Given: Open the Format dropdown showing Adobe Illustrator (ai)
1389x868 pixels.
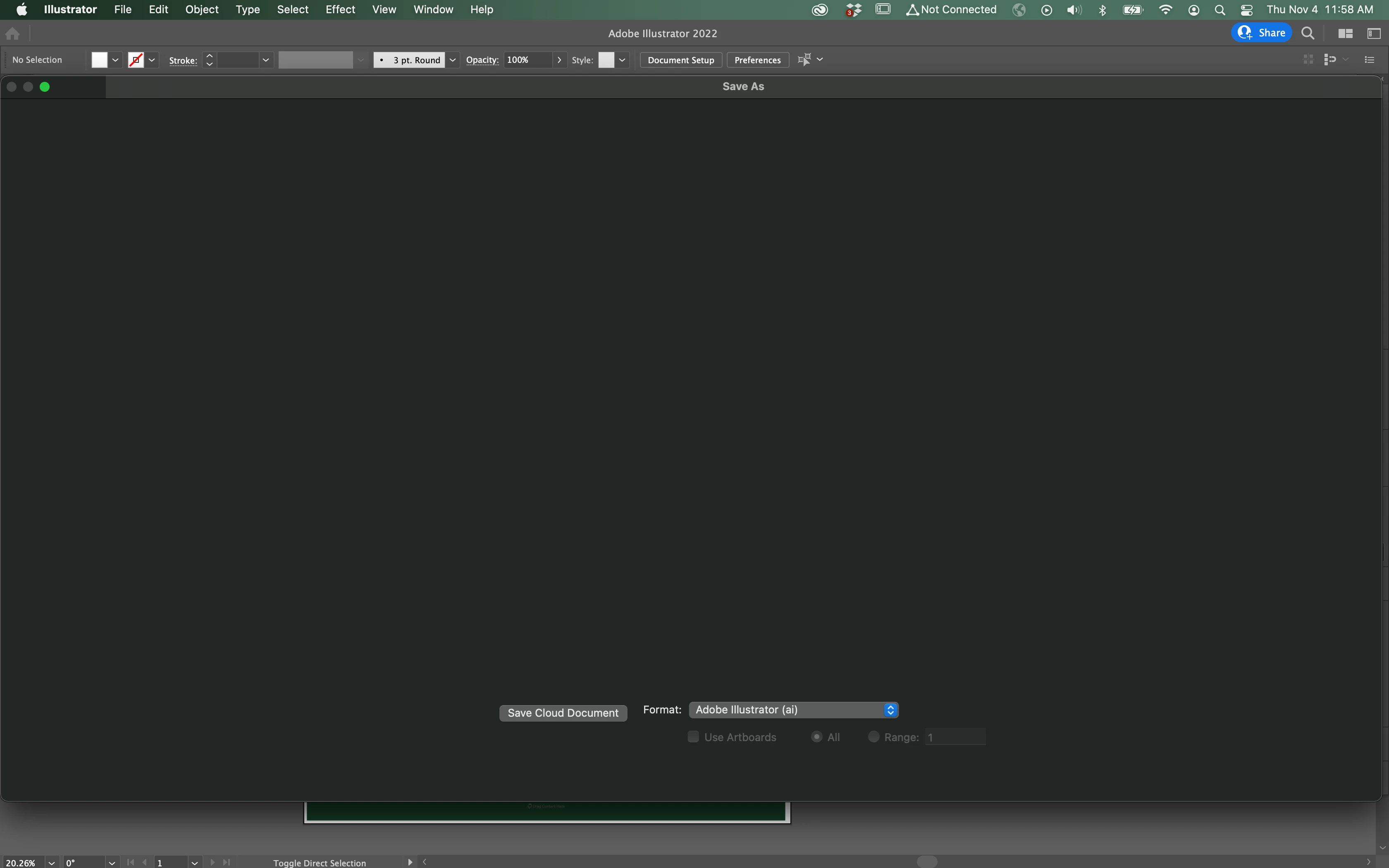Looking at the screenshot, I should tap(793, 710).
